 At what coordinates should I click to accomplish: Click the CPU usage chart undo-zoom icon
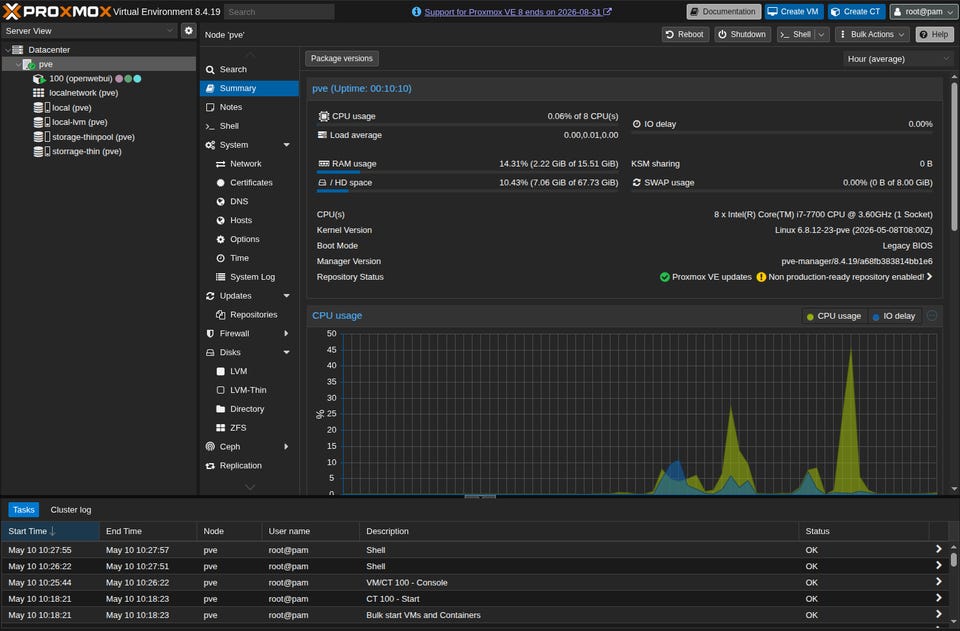point(932,316)
